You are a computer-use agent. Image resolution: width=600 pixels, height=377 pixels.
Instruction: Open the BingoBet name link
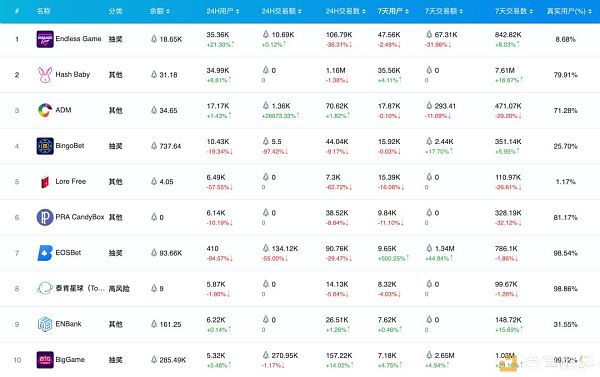pos(70,146)
